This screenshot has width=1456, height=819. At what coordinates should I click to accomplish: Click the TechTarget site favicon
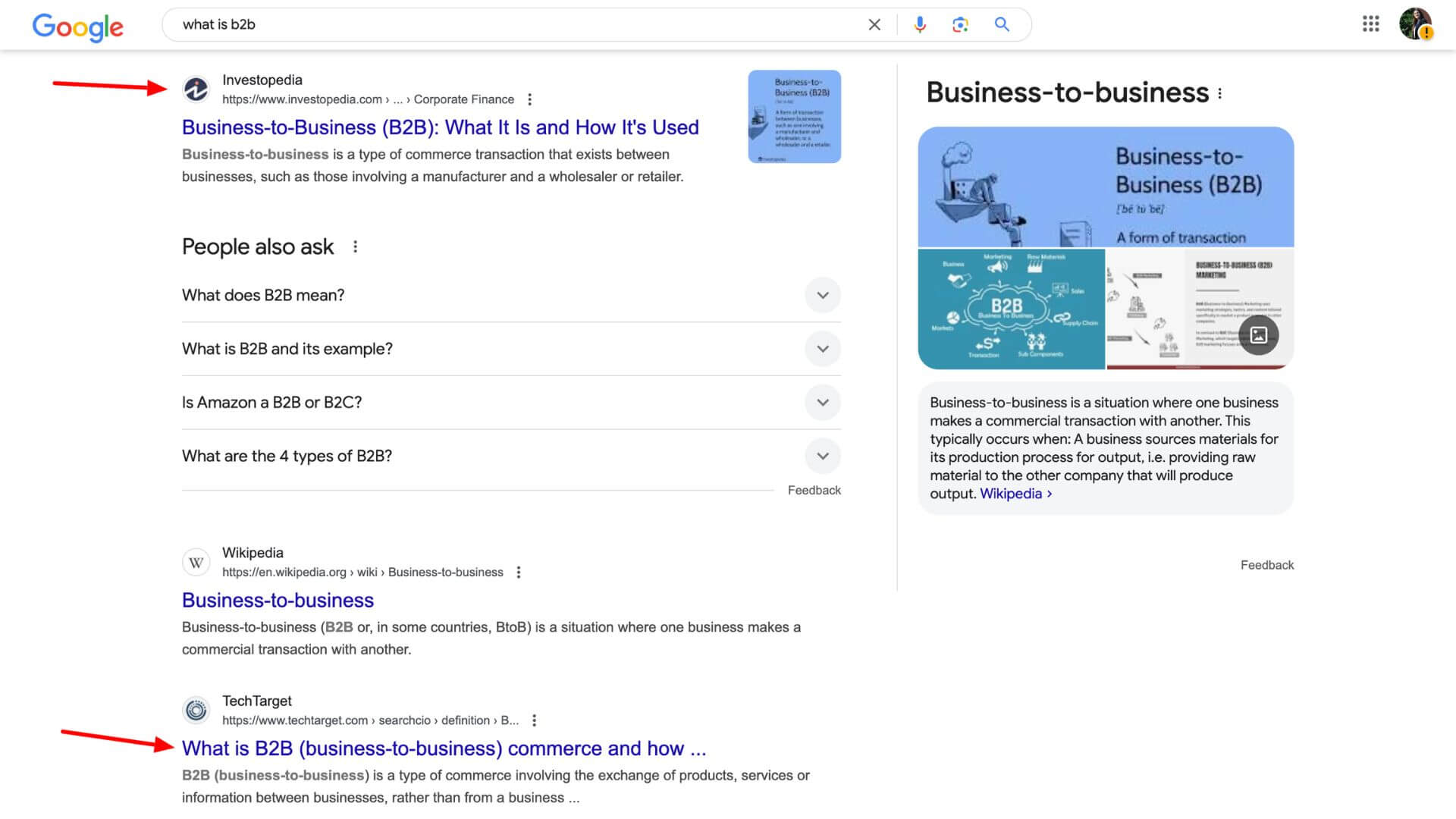point(196,711)
